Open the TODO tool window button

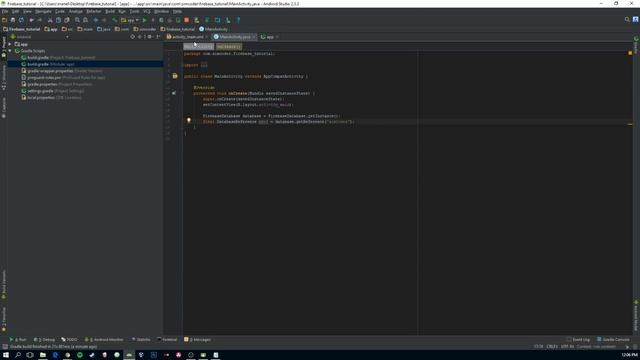pyautogui.click(x=69, y=340)
